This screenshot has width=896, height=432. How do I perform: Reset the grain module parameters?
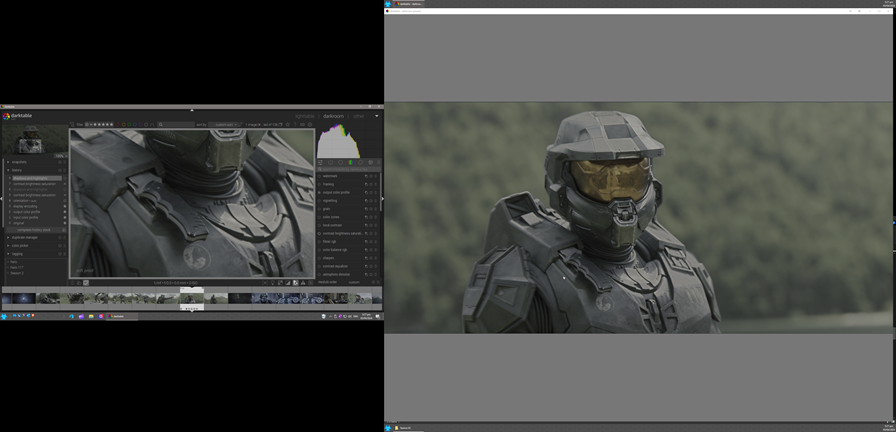(x=371, y=209)
